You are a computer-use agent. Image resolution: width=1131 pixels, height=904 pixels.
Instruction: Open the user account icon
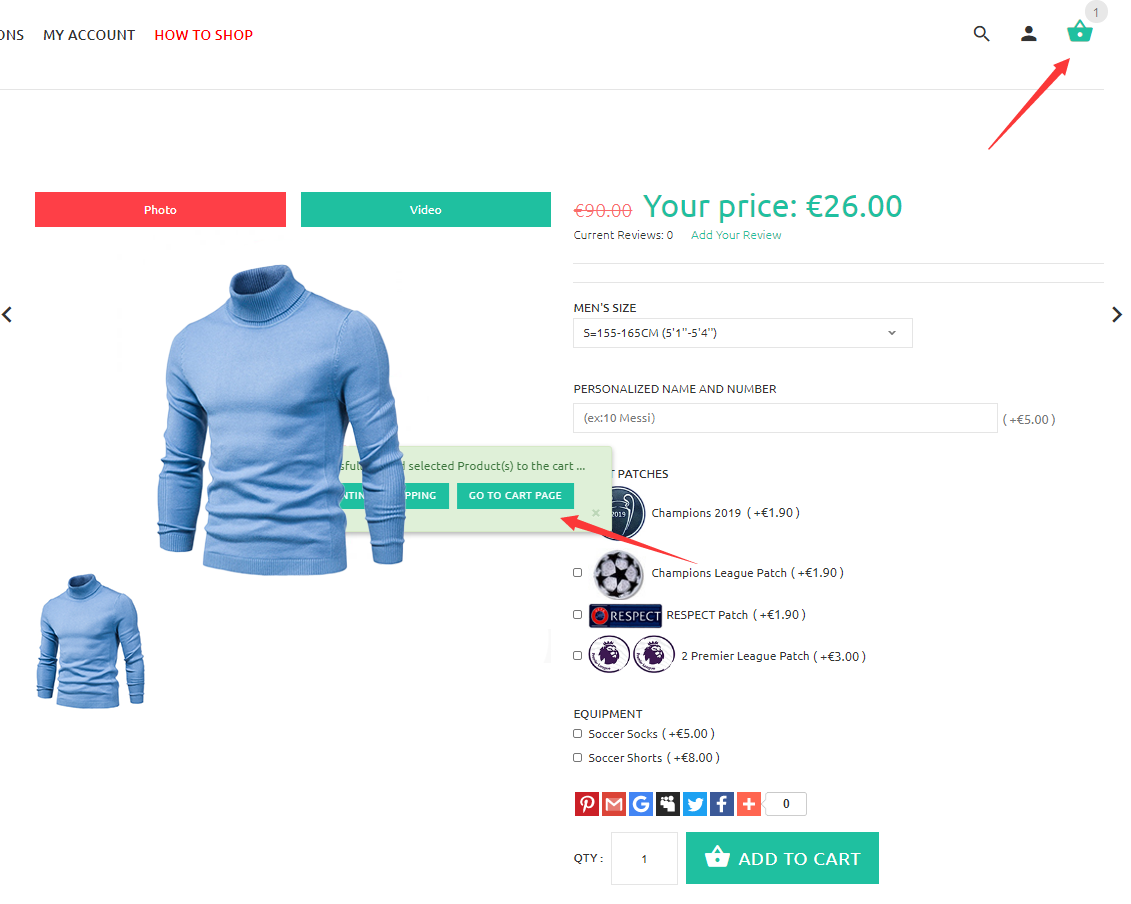(1029, 33)
